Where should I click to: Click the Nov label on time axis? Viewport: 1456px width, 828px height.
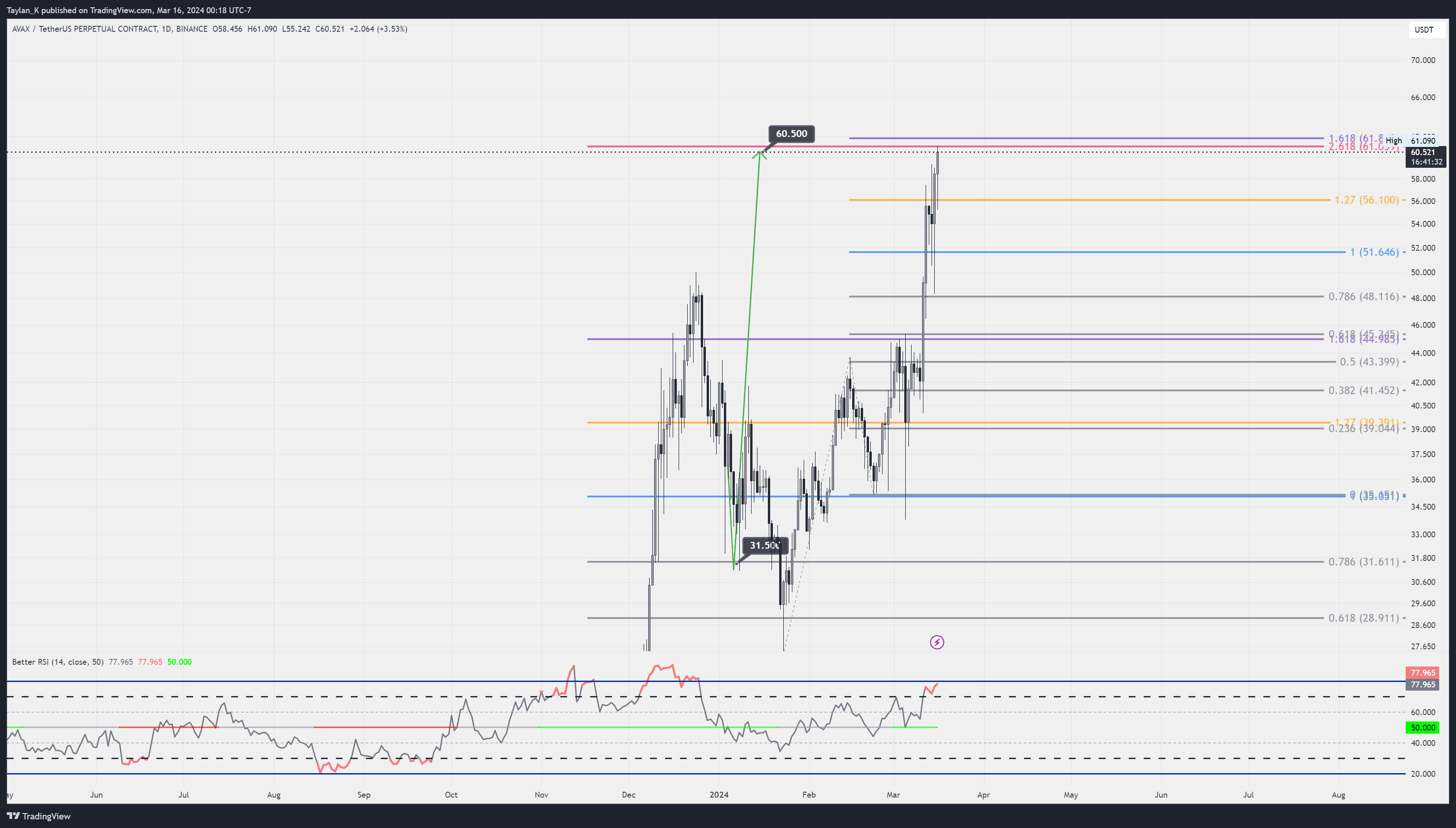click(x=542, y=795)
